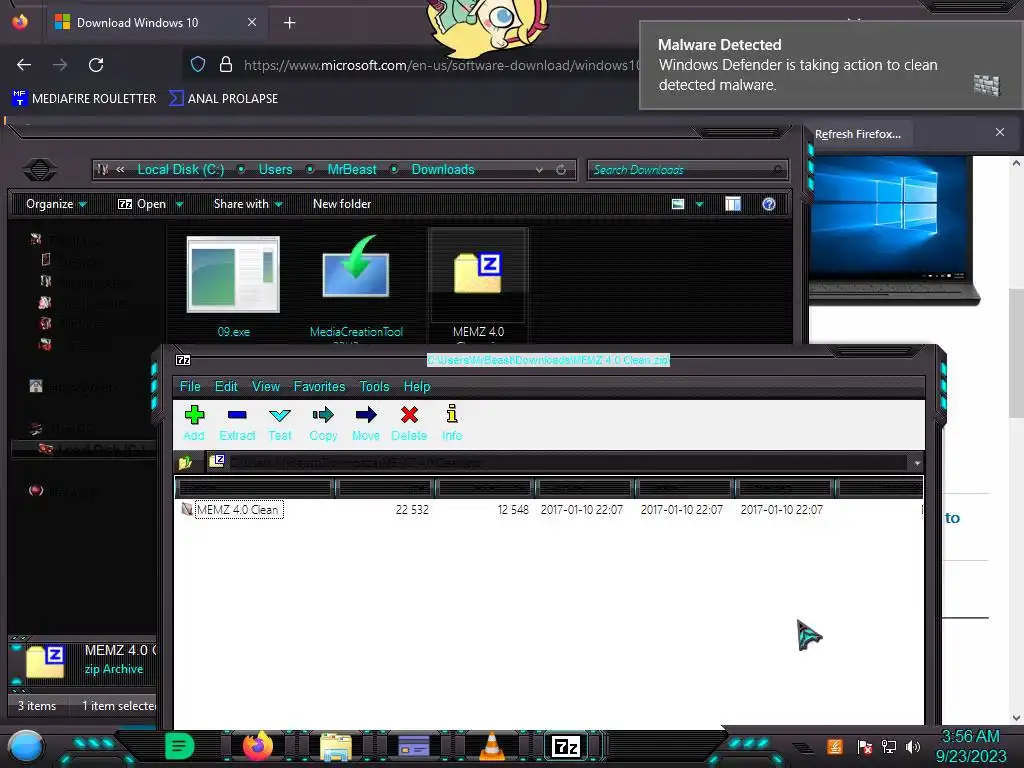1024x768 pixels.
Task: Dismiss the Refresh Firefox bar close X
Action: [1000, 133]
